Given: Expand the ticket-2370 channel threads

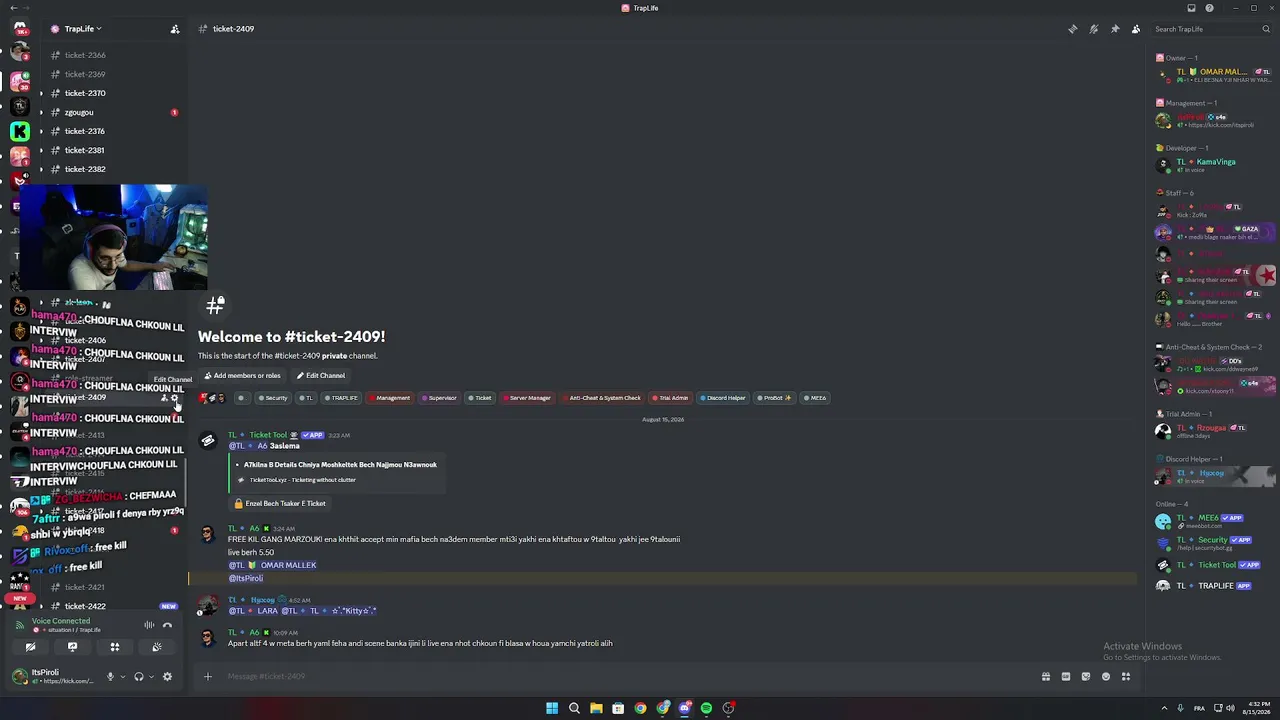Looking at the screenshot, I should (41, 93).
